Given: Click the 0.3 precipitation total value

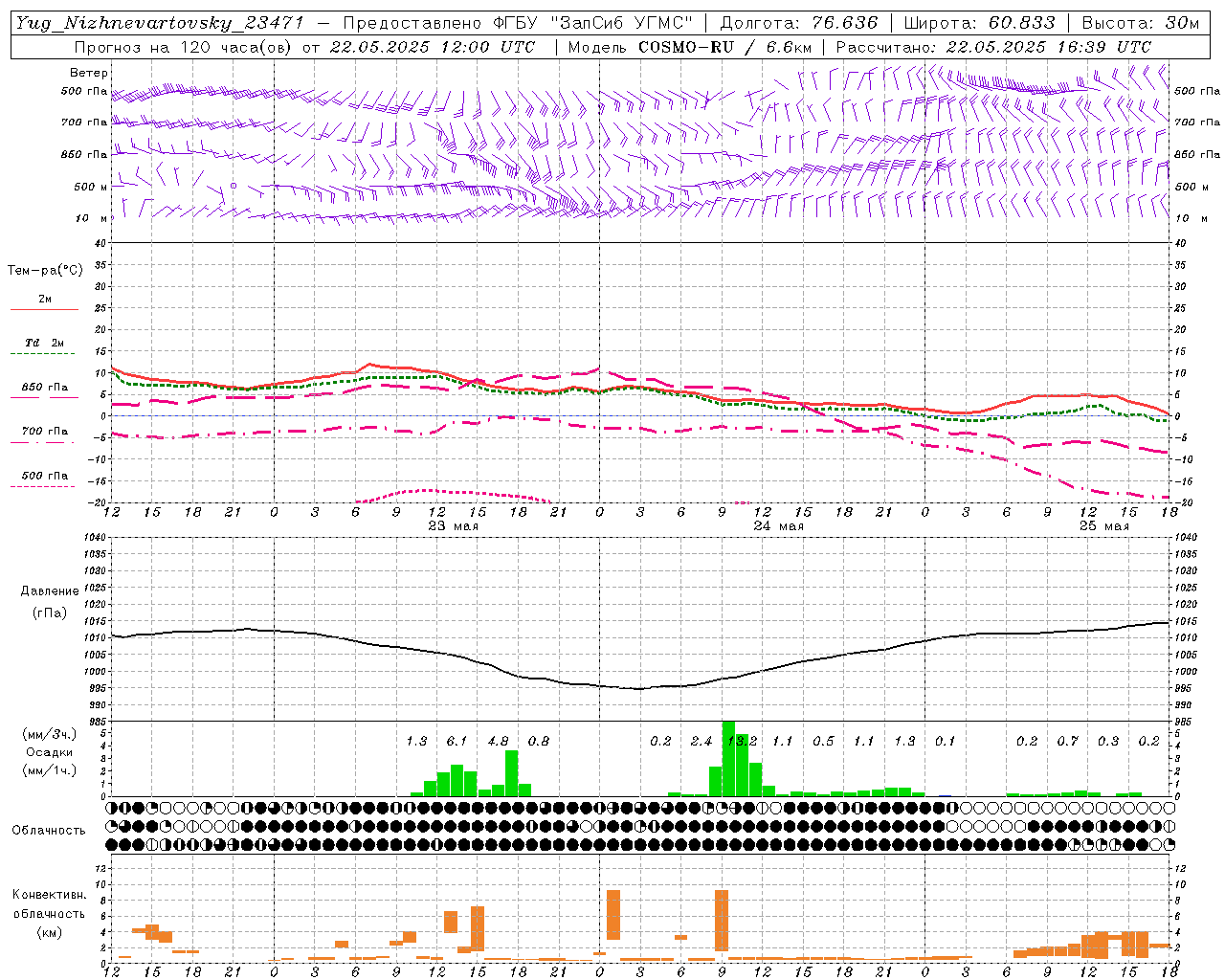Looking at the screenshot, I should point(1108,742).
